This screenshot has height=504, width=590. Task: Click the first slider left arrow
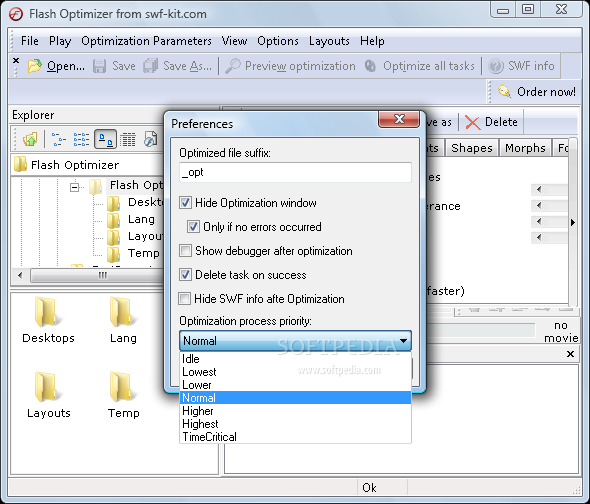pyautogui.click(x=539, y=189)
